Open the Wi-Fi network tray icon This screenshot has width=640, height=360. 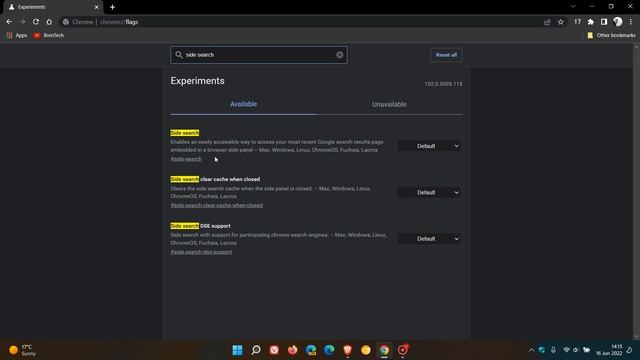[566, 350]
